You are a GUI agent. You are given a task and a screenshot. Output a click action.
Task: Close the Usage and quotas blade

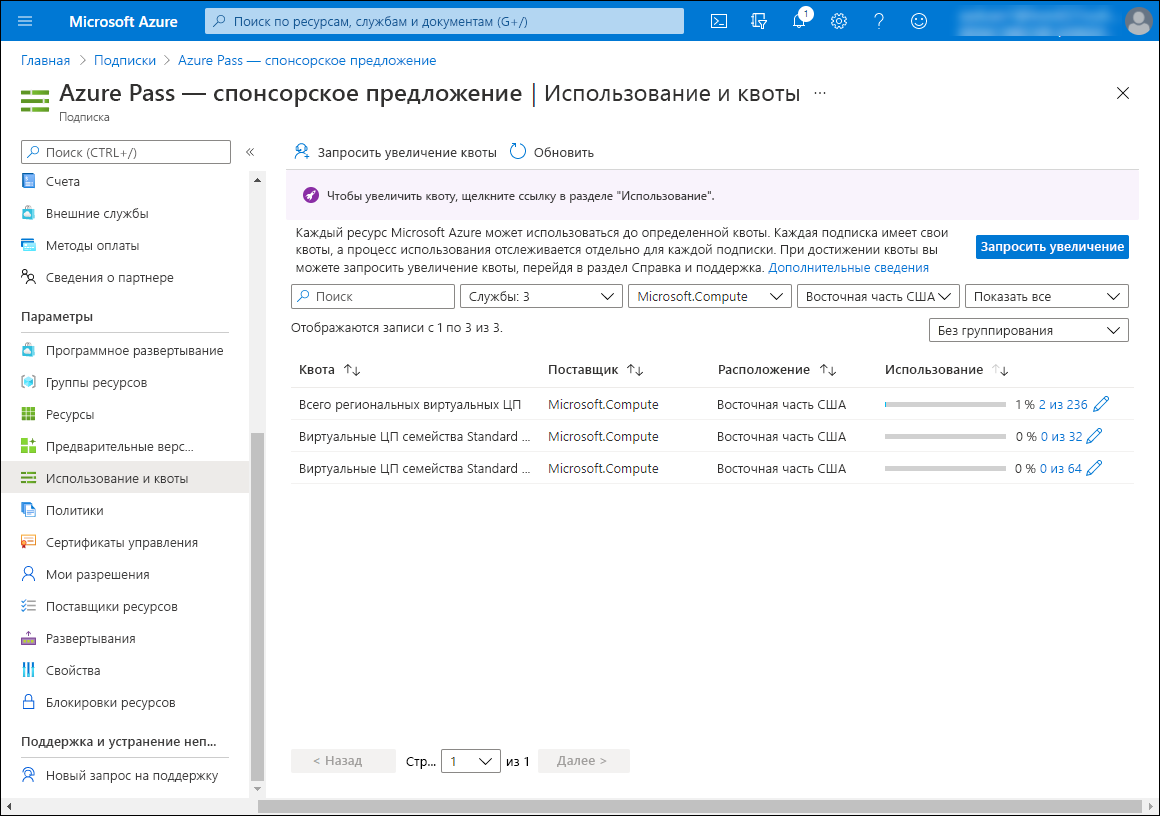pos(1122,93)
